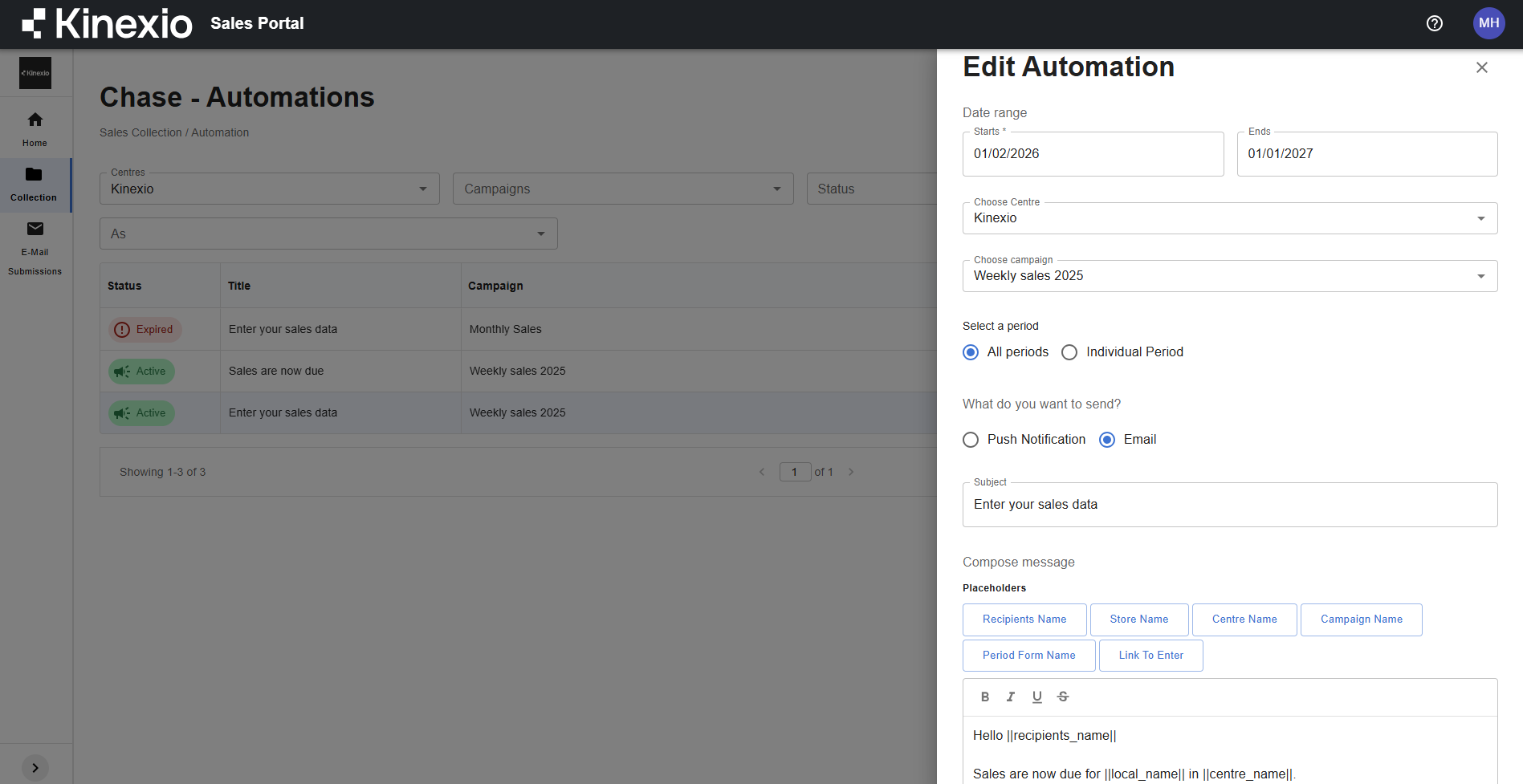The image size is (1523, 784).
Task: Select the All periods radio option
Action: [971, 352]
